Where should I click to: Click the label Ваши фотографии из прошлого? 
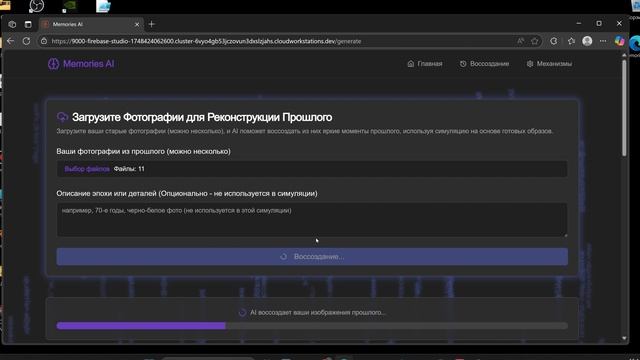143,151
